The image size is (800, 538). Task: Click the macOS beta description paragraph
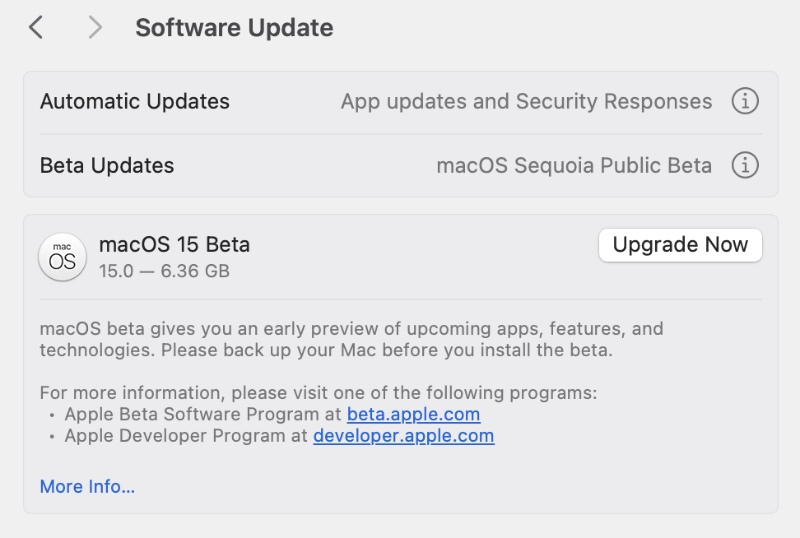tap(350, 339)
